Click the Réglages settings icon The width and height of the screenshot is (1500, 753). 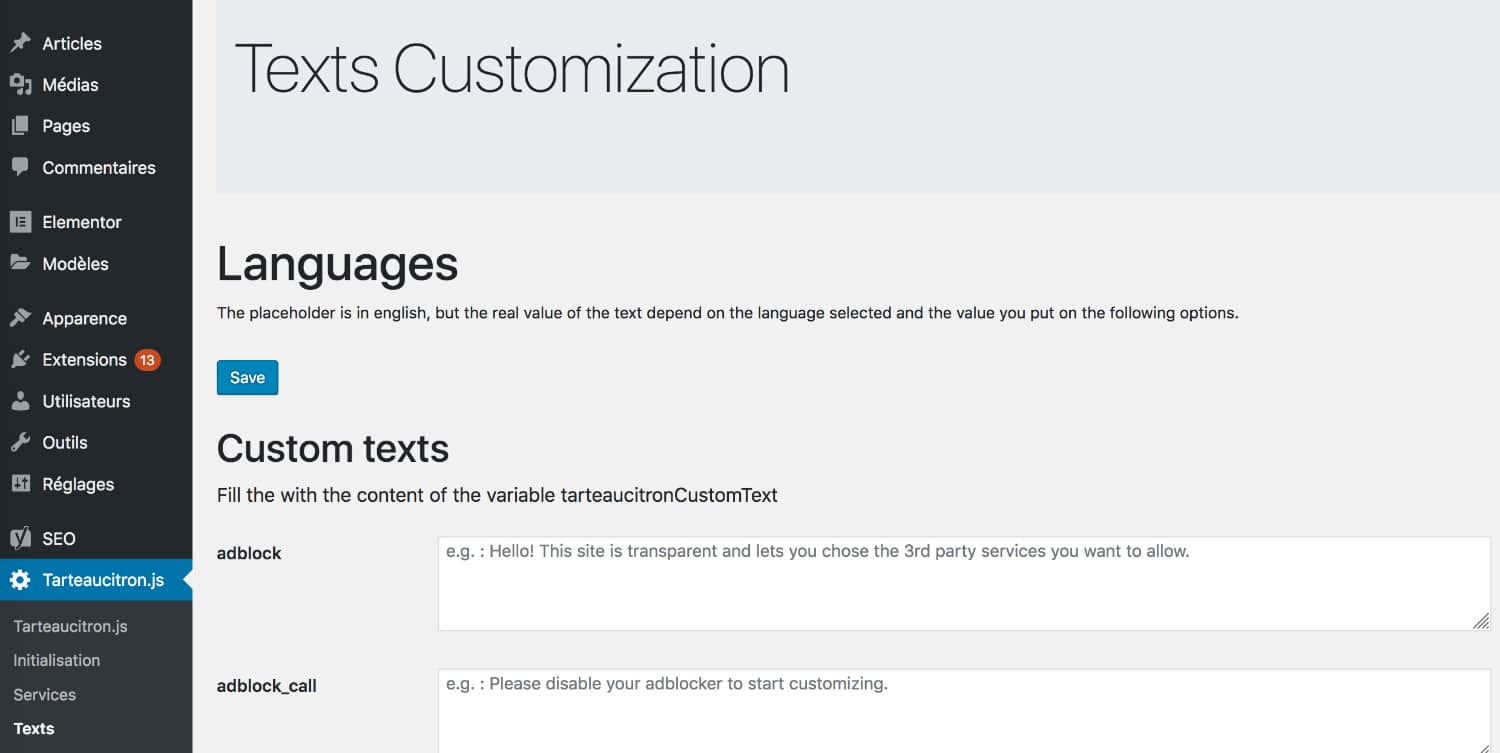click(20, 484)
